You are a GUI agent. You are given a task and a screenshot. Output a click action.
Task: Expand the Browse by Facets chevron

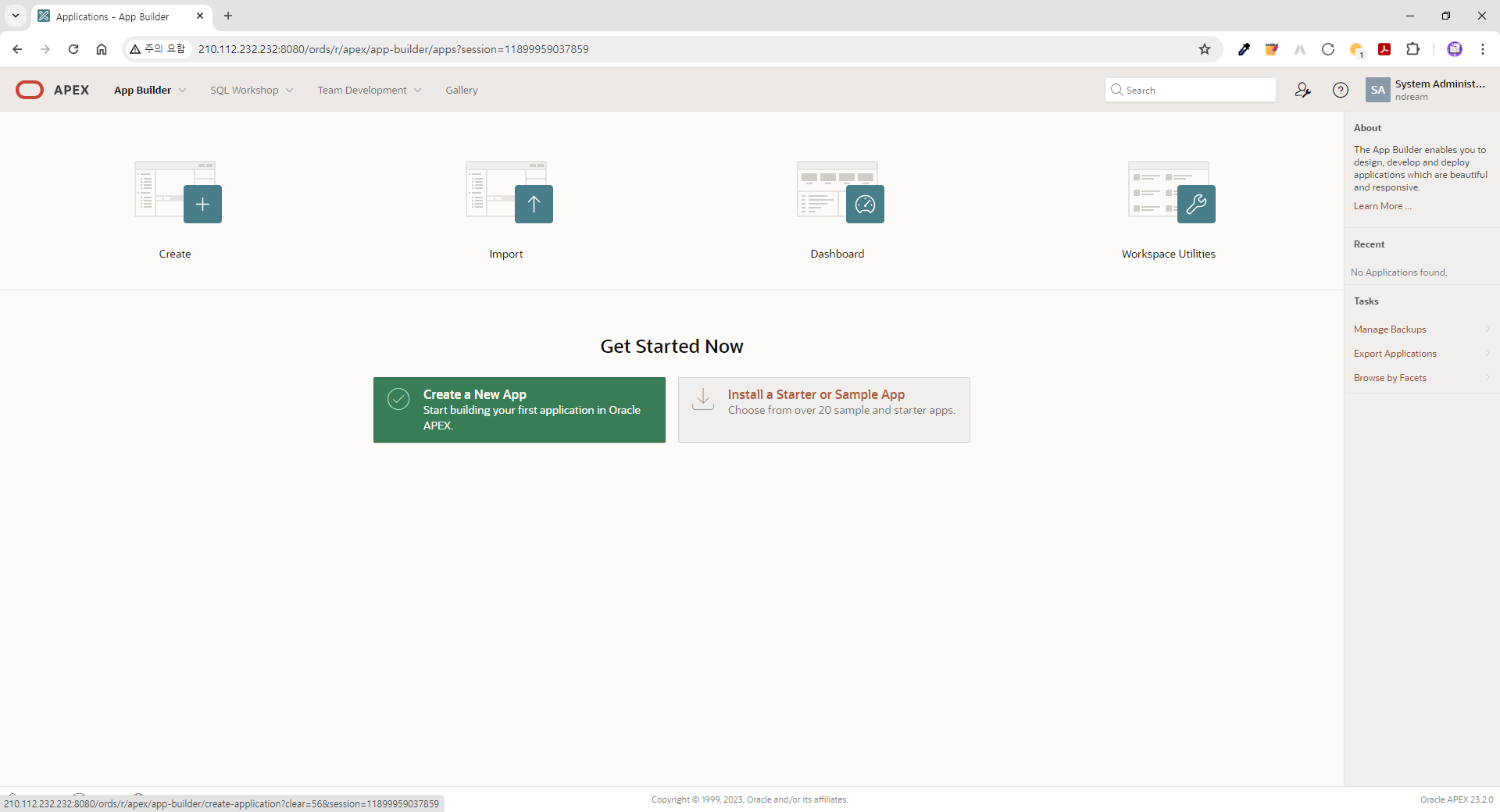[1487, 377]
